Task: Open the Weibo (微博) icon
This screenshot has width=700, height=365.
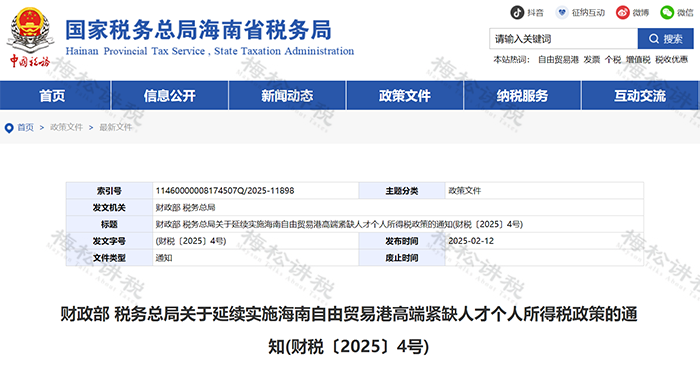Action: [x=622, y=12]
